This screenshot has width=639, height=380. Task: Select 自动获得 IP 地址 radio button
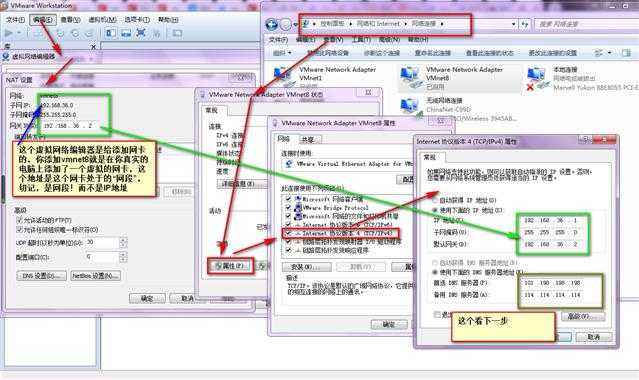click(435, 200)
